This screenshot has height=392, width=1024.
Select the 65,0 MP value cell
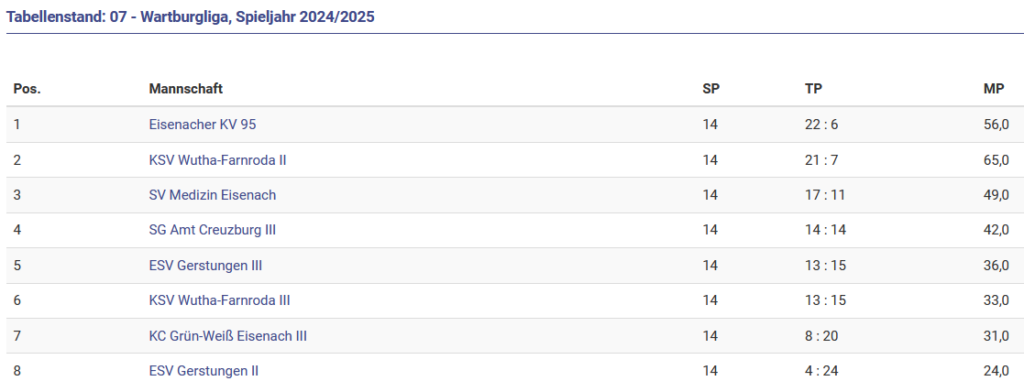pyautogui.click(x=996, y=160)
